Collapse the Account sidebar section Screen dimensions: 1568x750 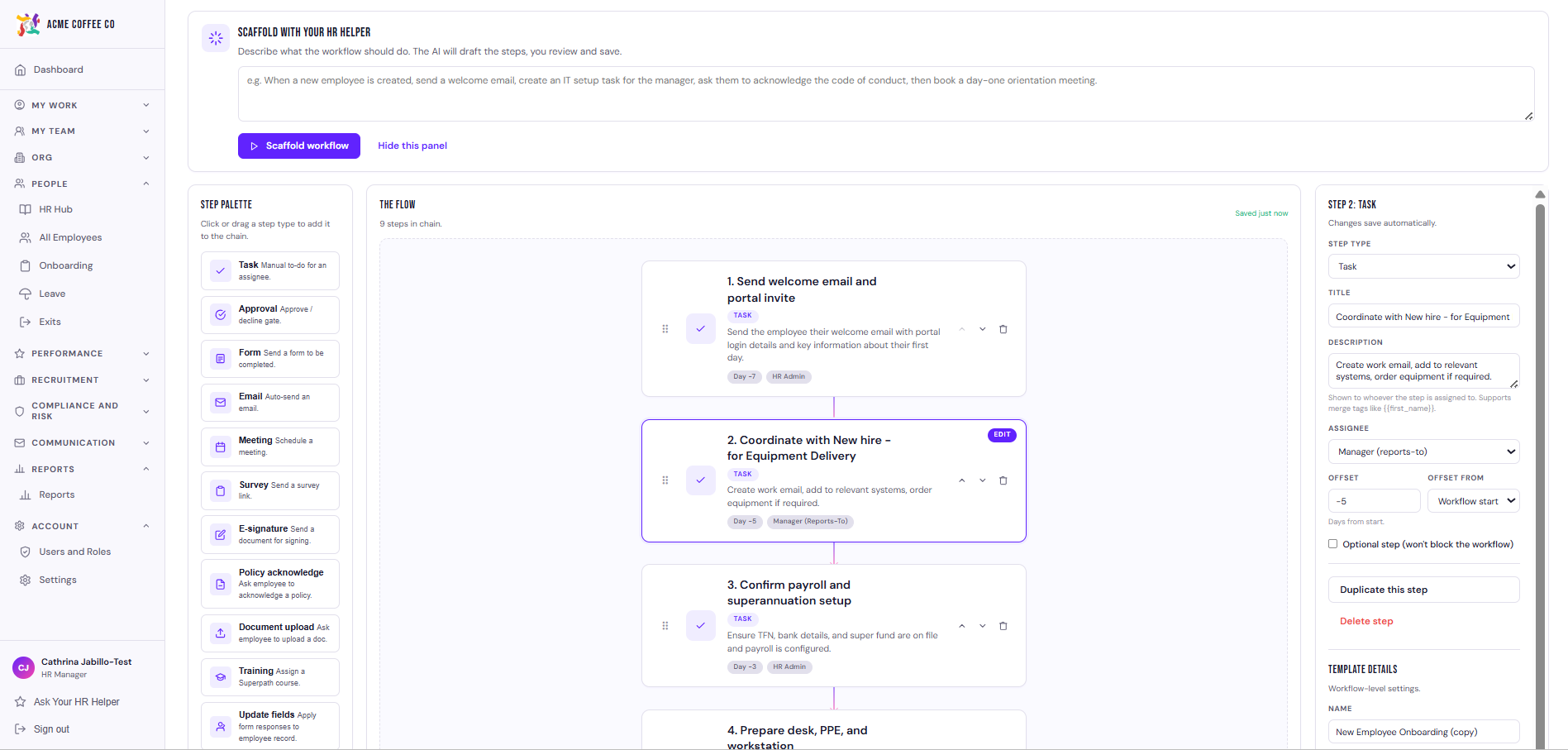tap(83, 526)
